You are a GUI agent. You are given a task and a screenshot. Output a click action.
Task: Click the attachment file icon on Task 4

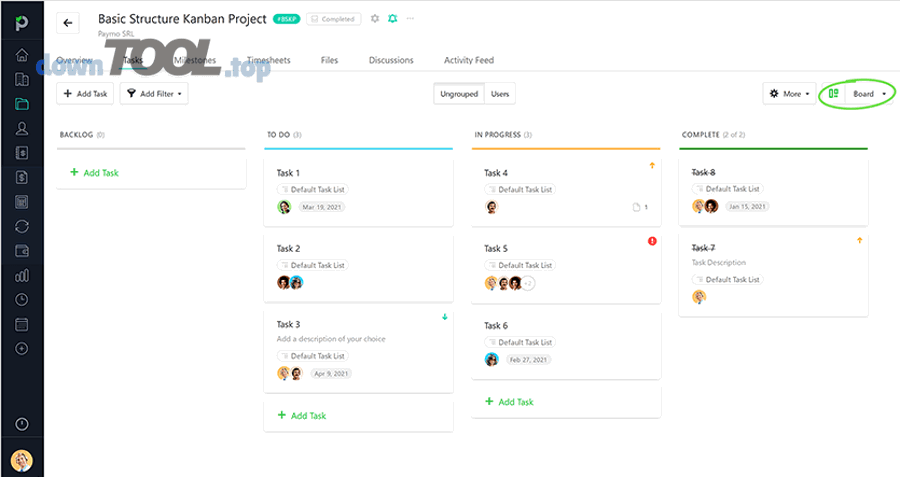pos(636,207)
